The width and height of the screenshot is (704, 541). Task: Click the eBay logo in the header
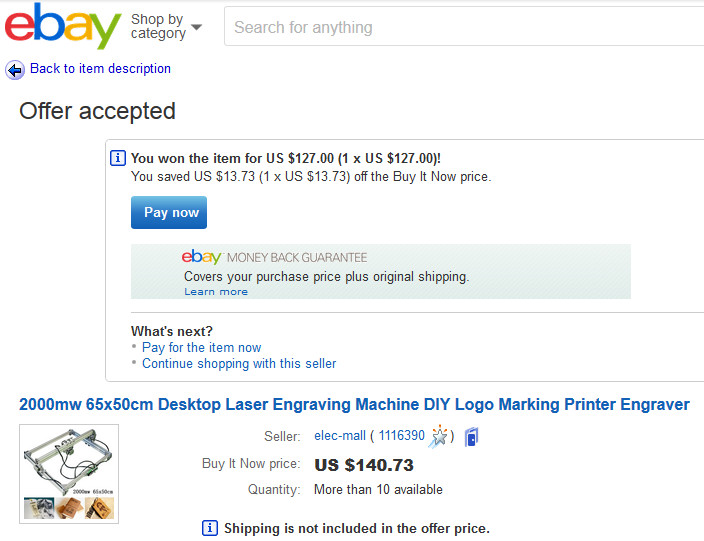63,26
